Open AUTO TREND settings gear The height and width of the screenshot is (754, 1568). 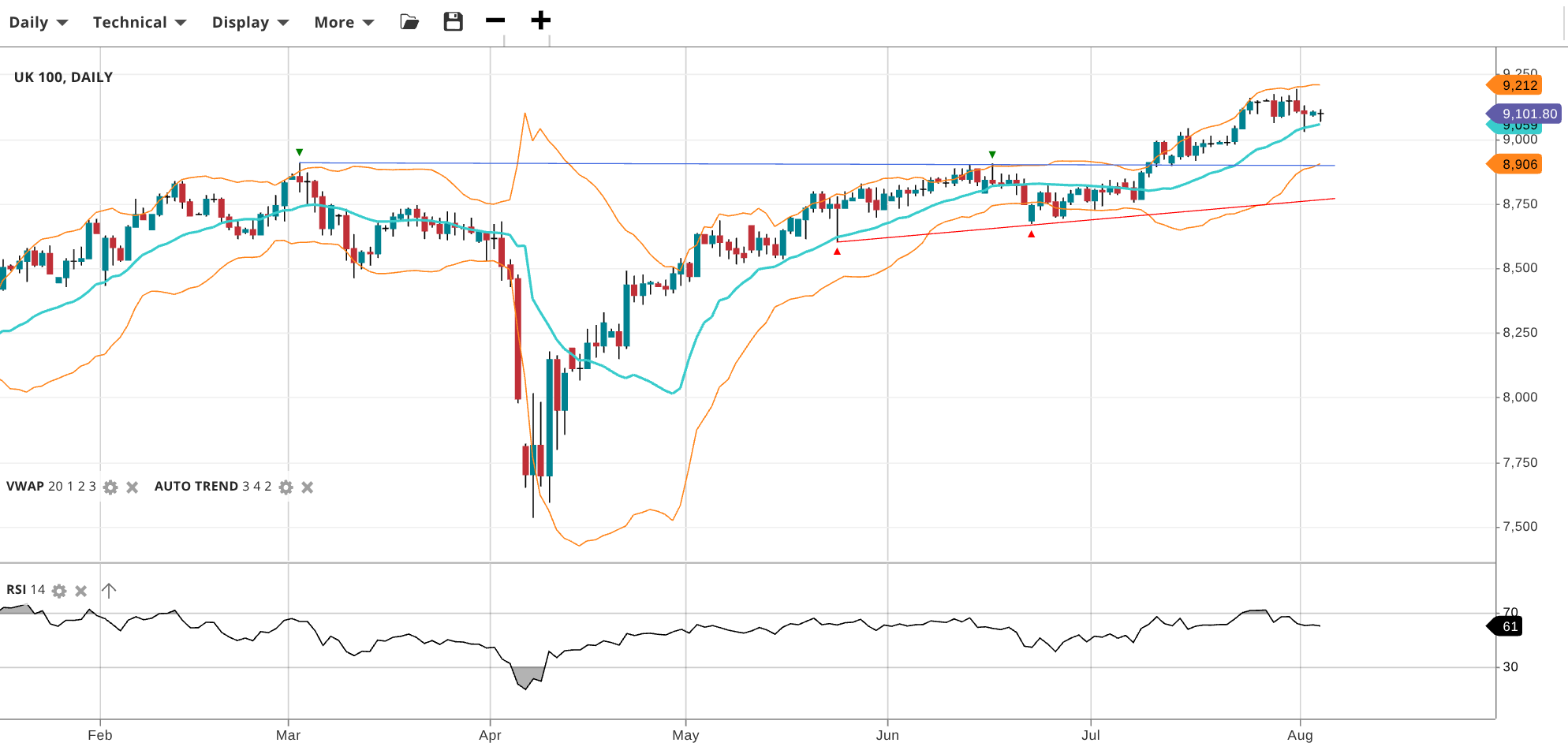click(x=286, y=487)
